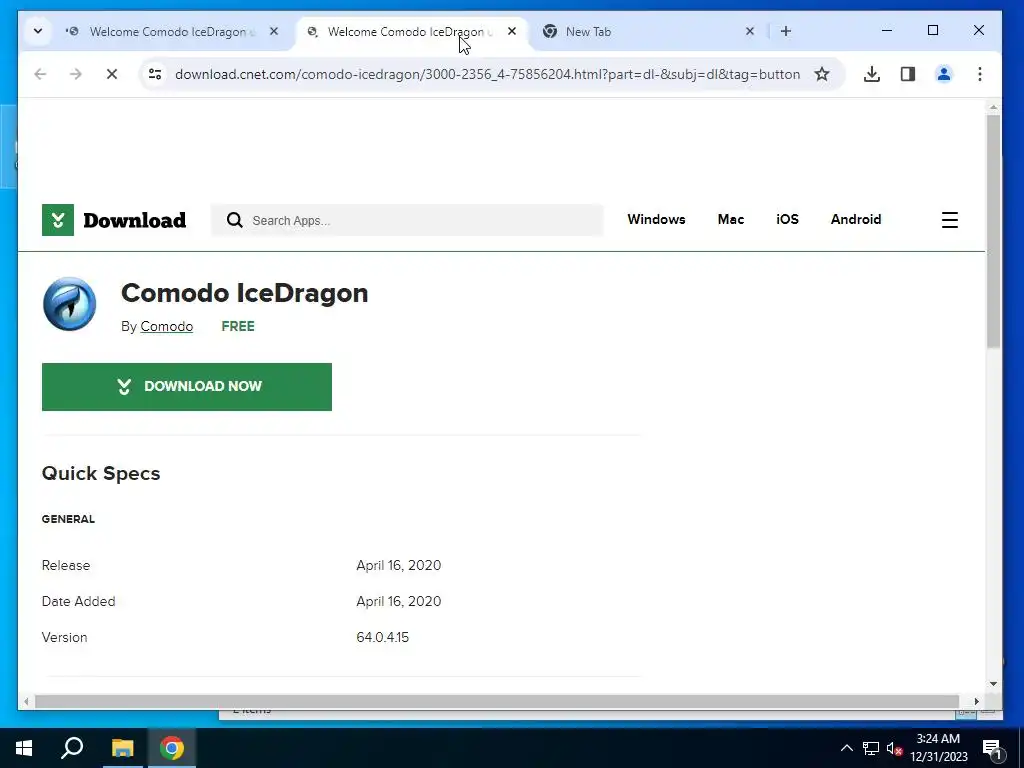
Task: Stop loading the page with X button
Action: pos(112,74)
